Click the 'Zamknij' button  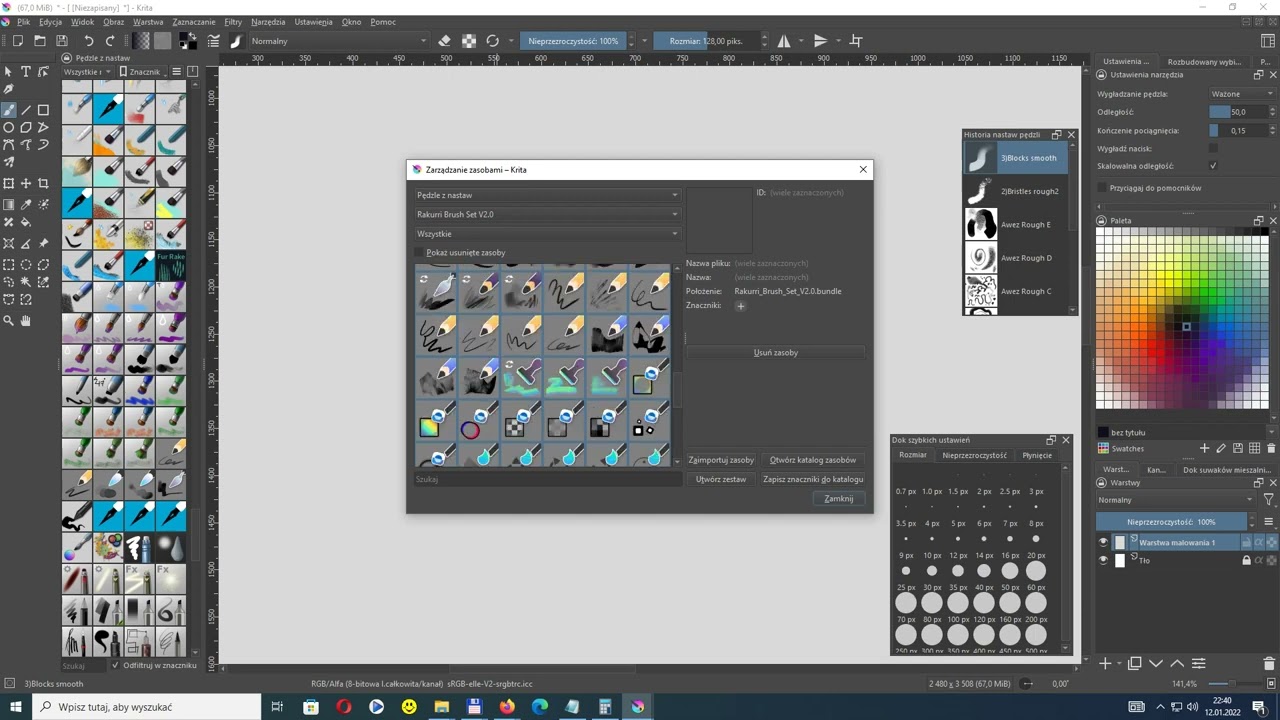(838, 499)
